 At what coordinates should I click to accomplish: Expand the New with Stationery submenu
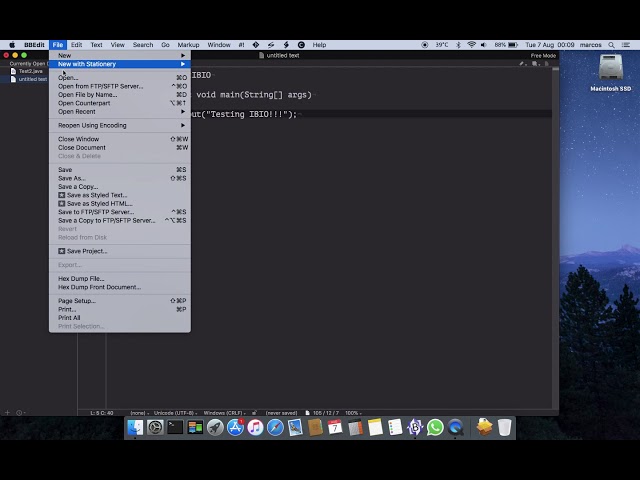[x=120, y=64]
